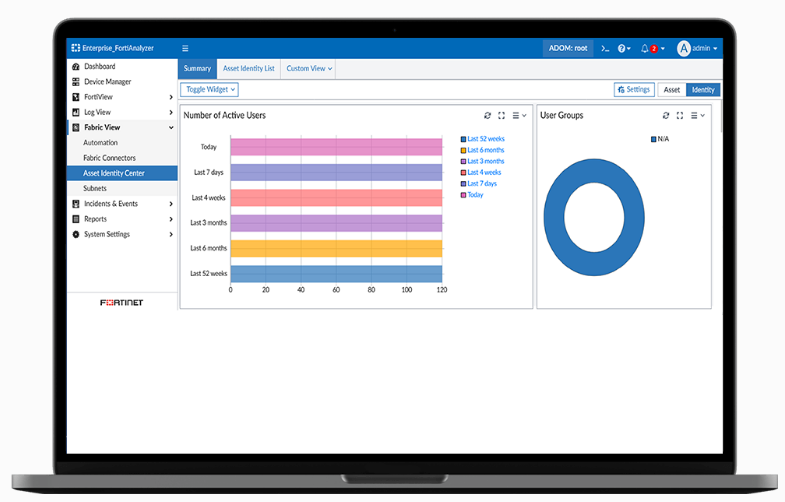
Task: Switch to the Asset Identity List tab
Action: point(249,69)
